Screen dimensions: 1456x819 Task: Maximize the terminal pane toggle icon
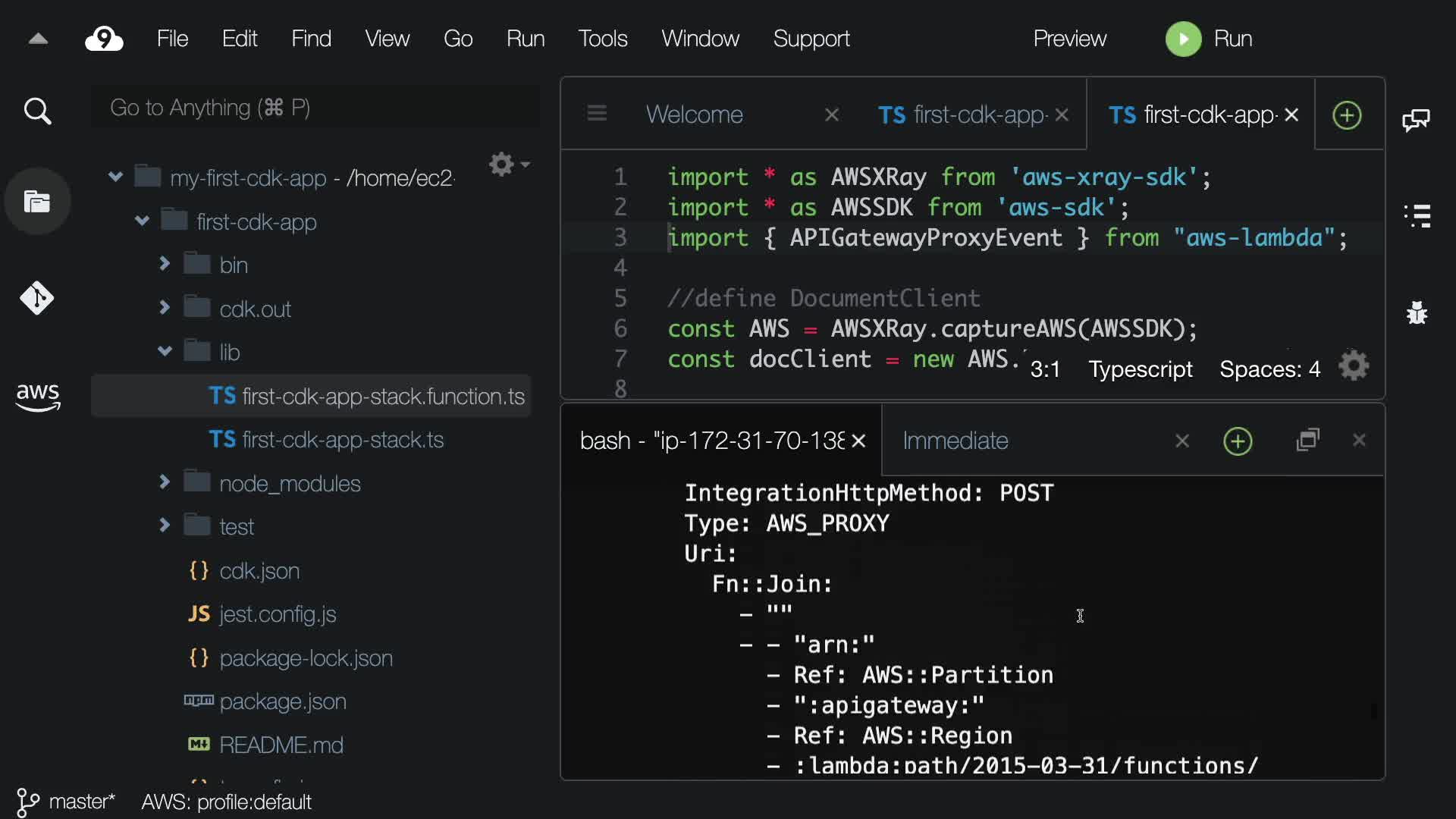(1308, 441)
